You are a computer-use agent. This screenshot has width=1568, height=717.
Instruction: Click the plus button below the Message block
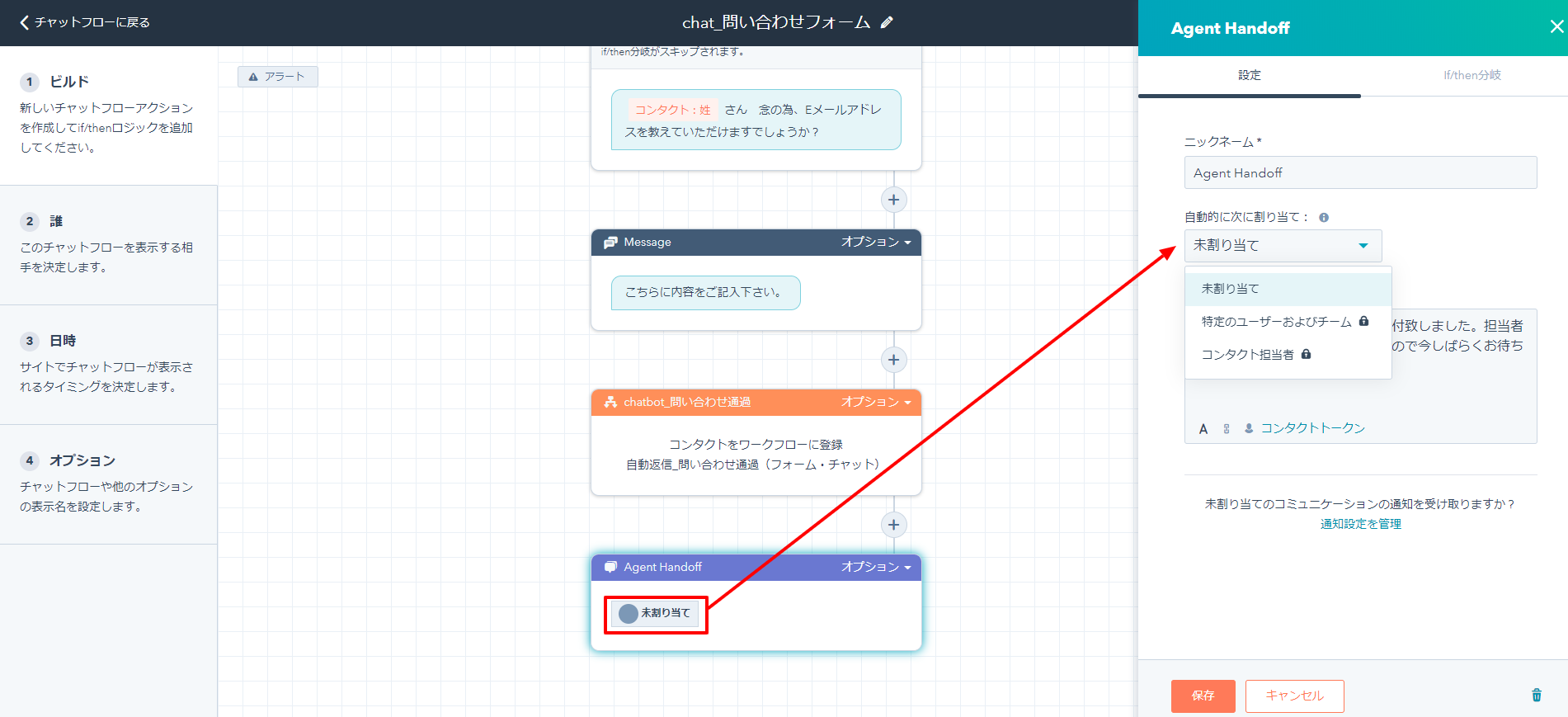[x=893, y=360]
